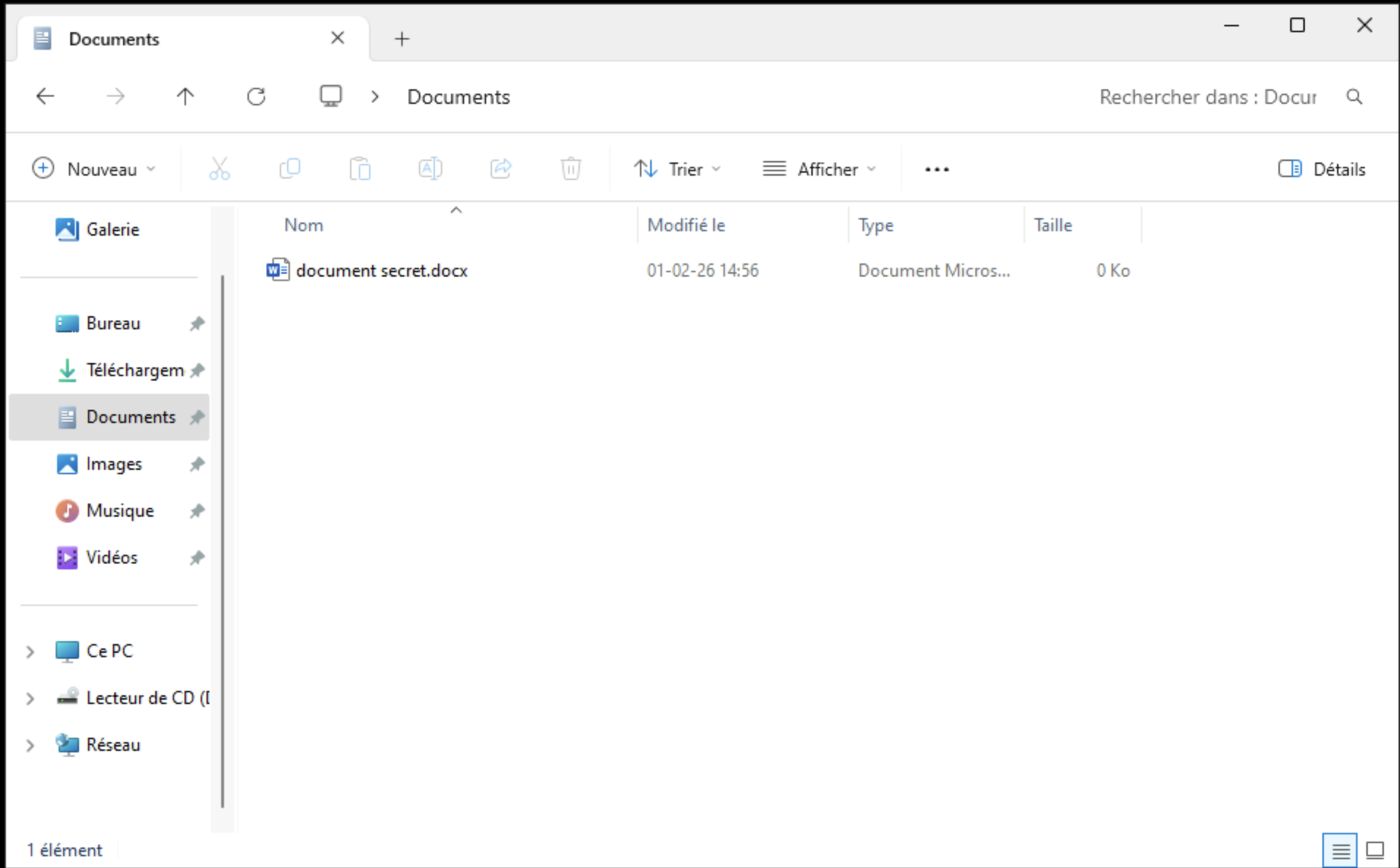Click the pin icon next to Vidéos
Screen dimensions: 1400x868
pos(196,558)
